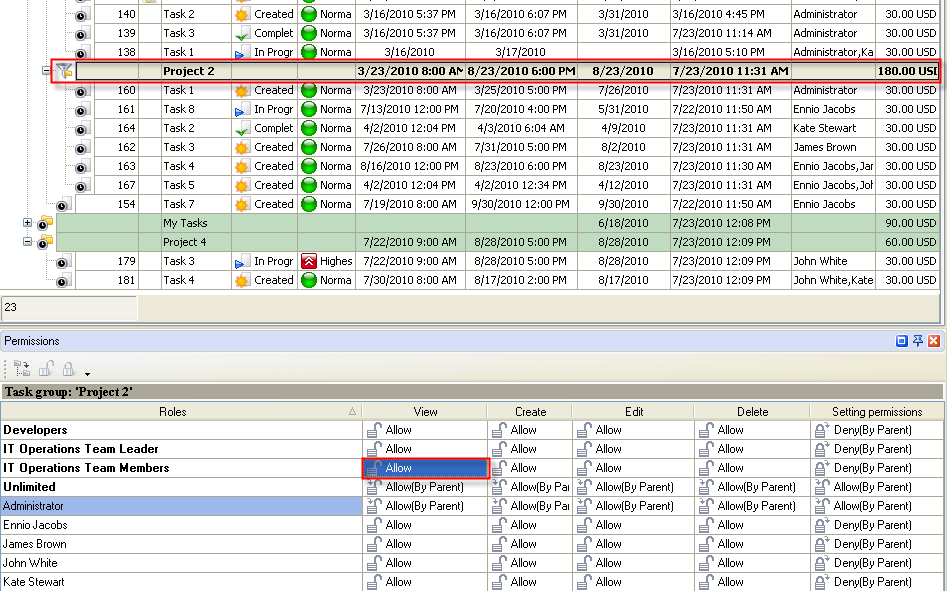
Task: Pin the Permissions panel with the pushpin icon
Action: [918, 341]
